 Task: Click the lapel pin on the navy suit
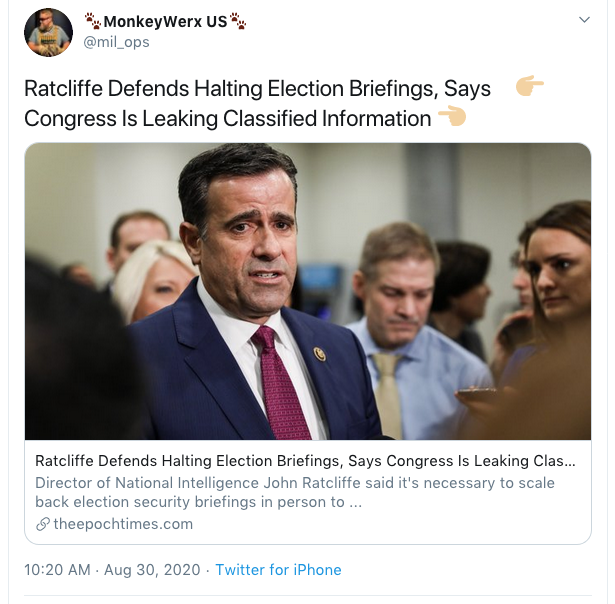click(320, 354)
